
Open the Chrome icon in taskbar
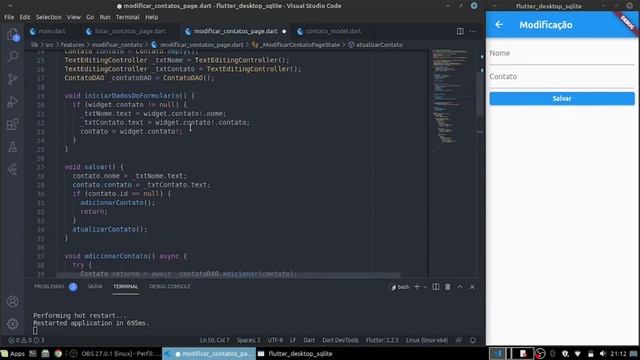pos(58,353)
